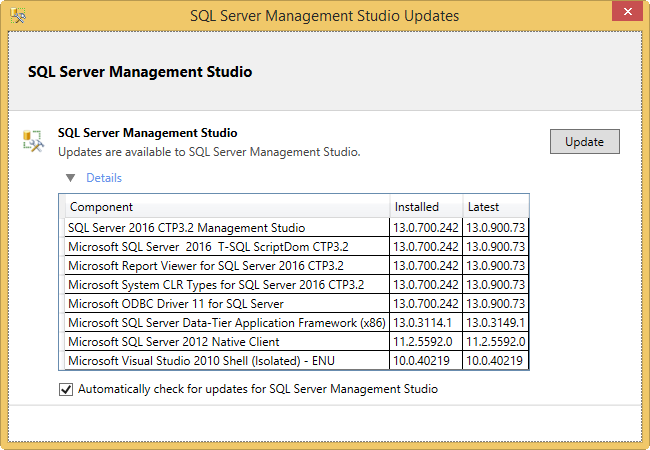Collapse the Details disclosure triangle

click(x=70, y=178)
